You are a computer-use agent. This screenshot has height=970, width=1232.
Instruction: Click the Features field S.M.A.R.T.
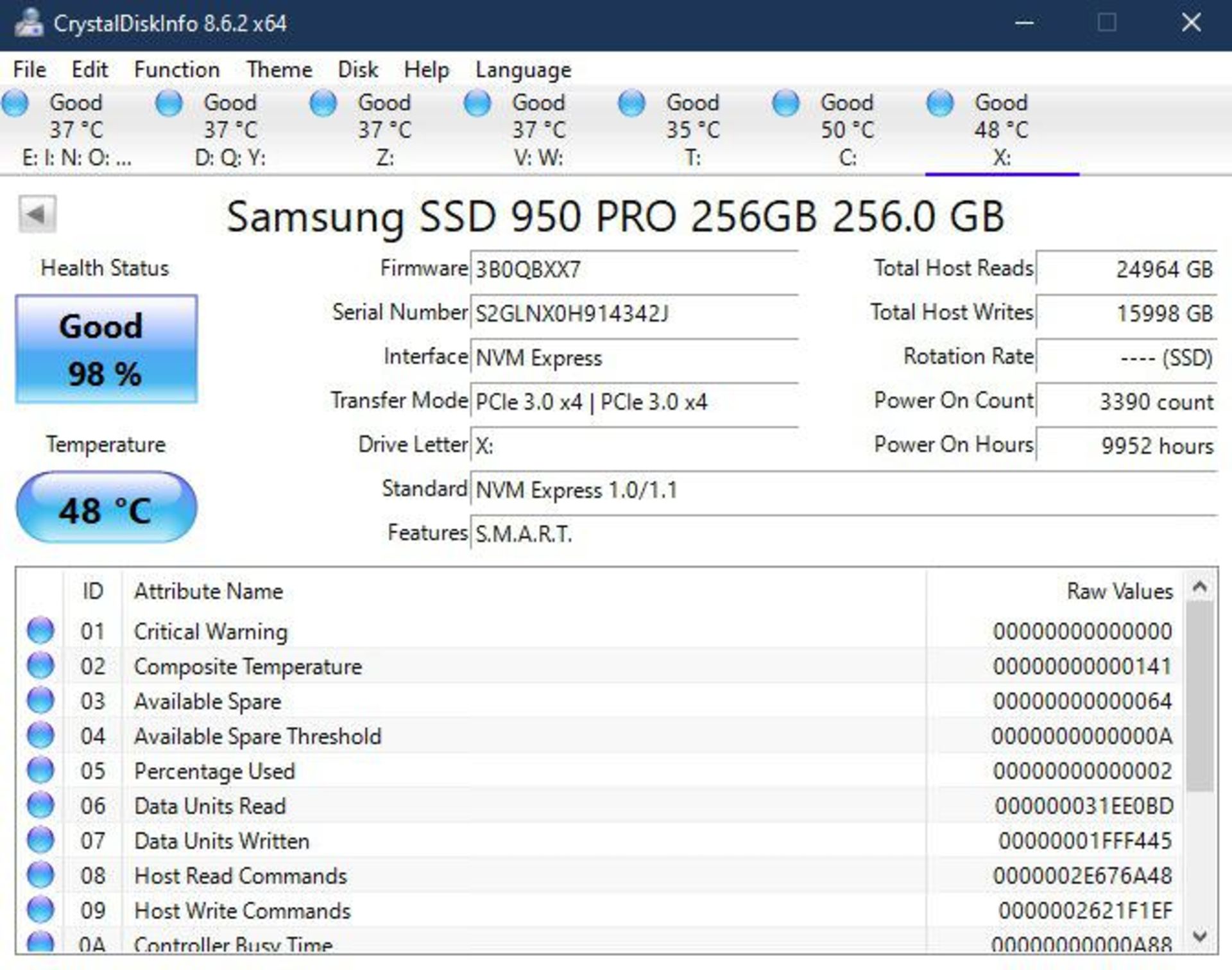tap(844, 533)
